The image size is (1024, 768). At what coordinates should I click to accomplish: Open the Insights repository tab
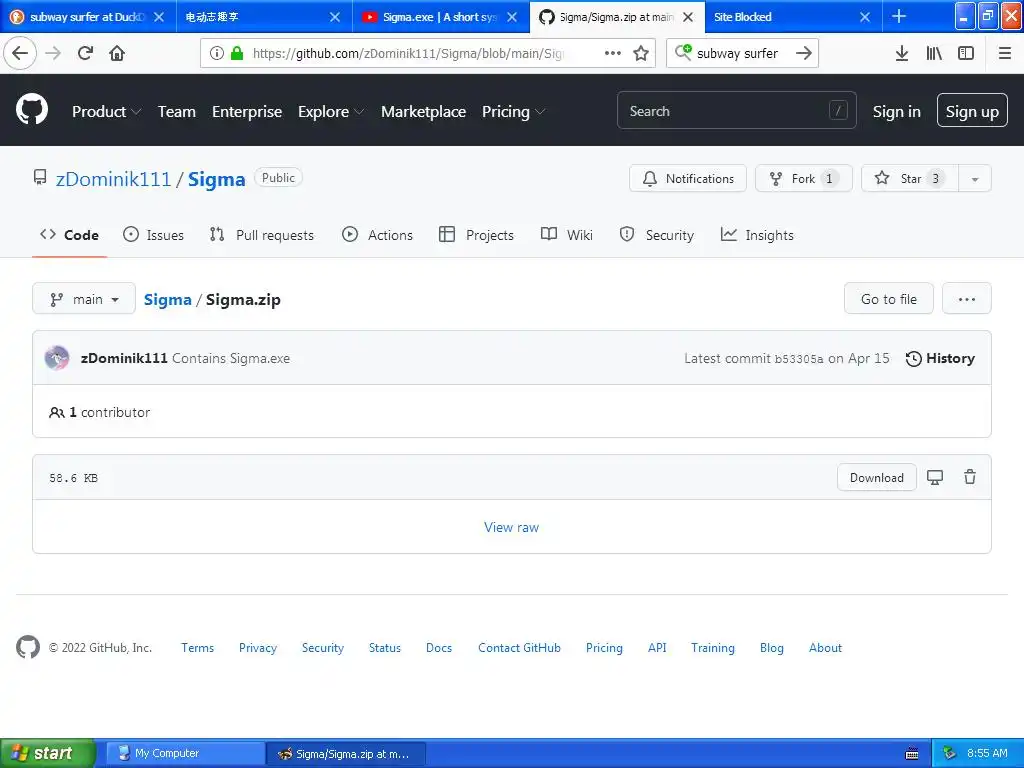(x=757, y=235)
